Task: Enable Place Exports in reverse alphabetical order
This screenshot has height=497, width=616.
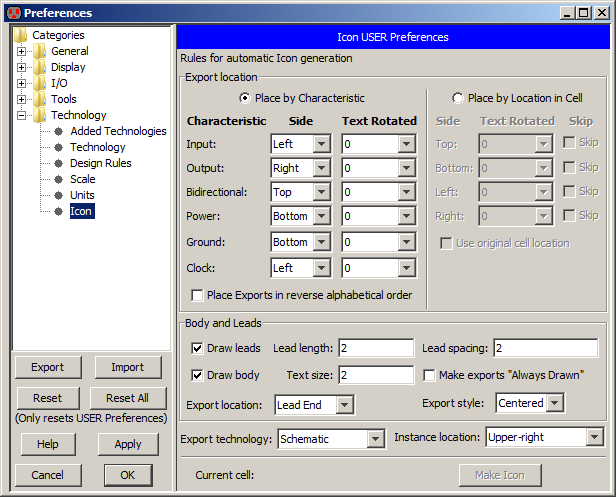Action: click(198, 295)
